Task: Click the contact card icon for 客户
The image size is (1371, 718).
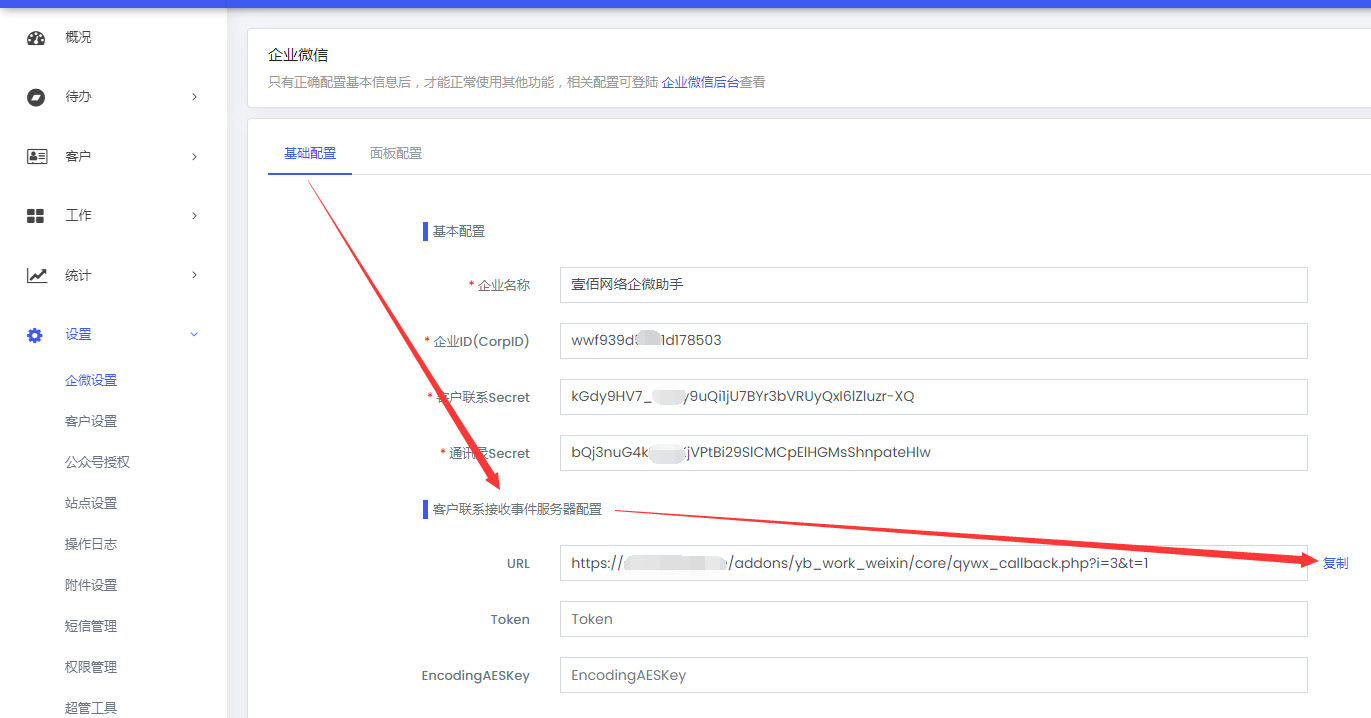Action: pyautogui.click(x=36, y=157)
